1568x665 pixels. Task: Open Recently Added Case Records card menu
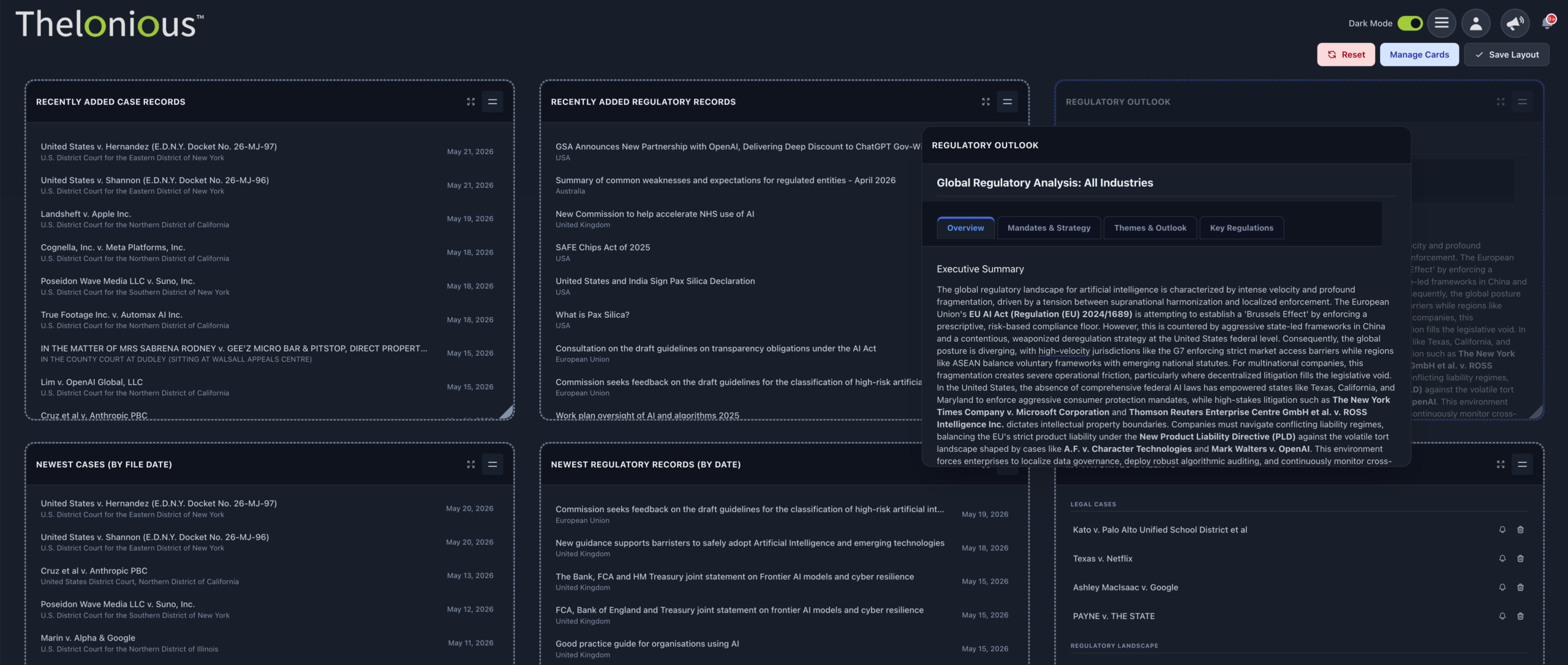492,102
